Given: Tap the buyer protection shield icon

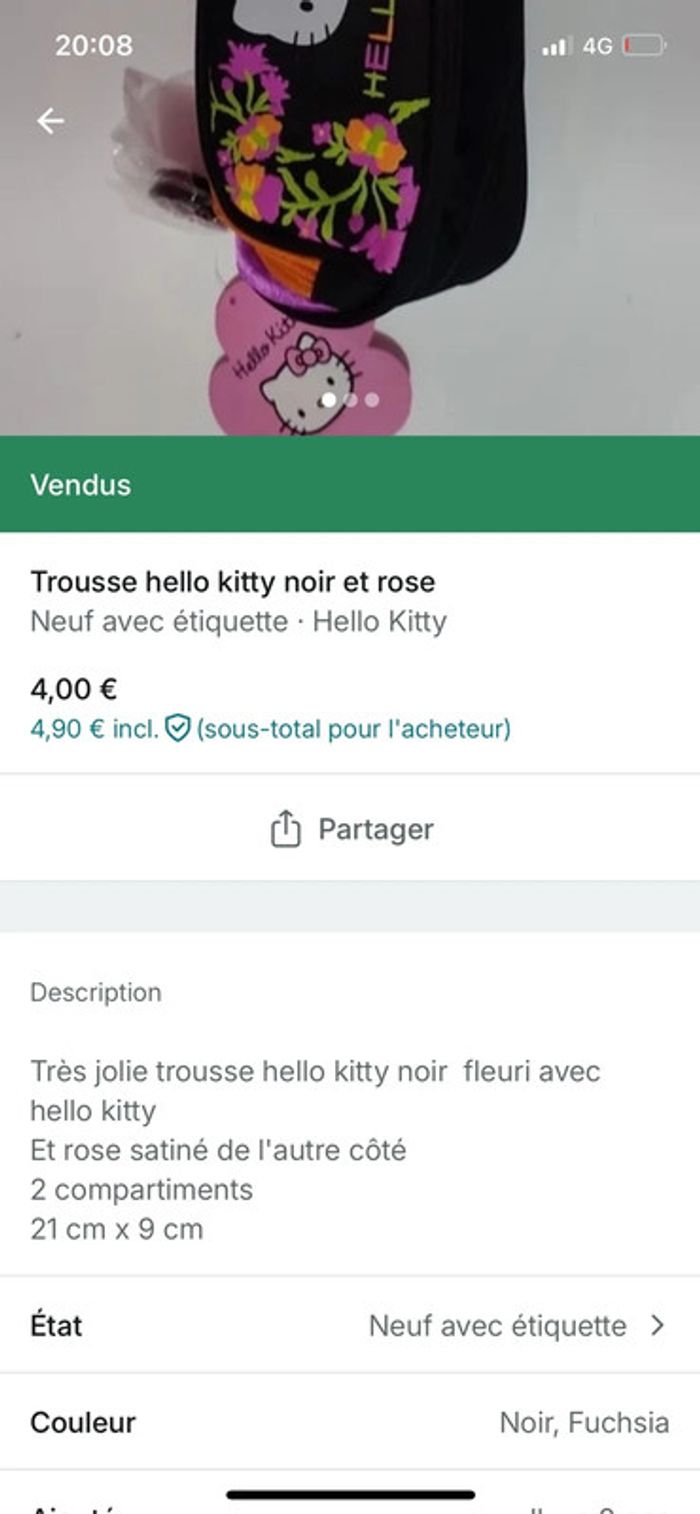Looking at the screenshot, I should tap(176, 729).
